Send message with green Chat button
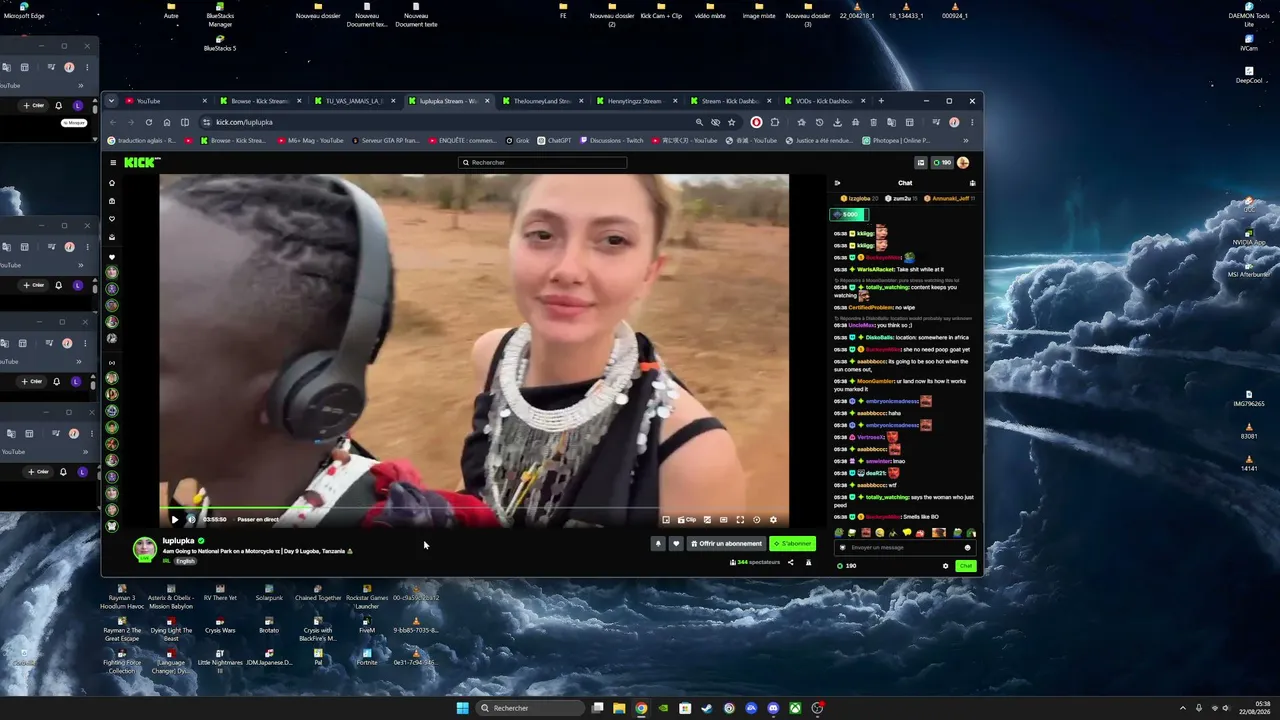1280x720 pixels. [x=965, y=566]
